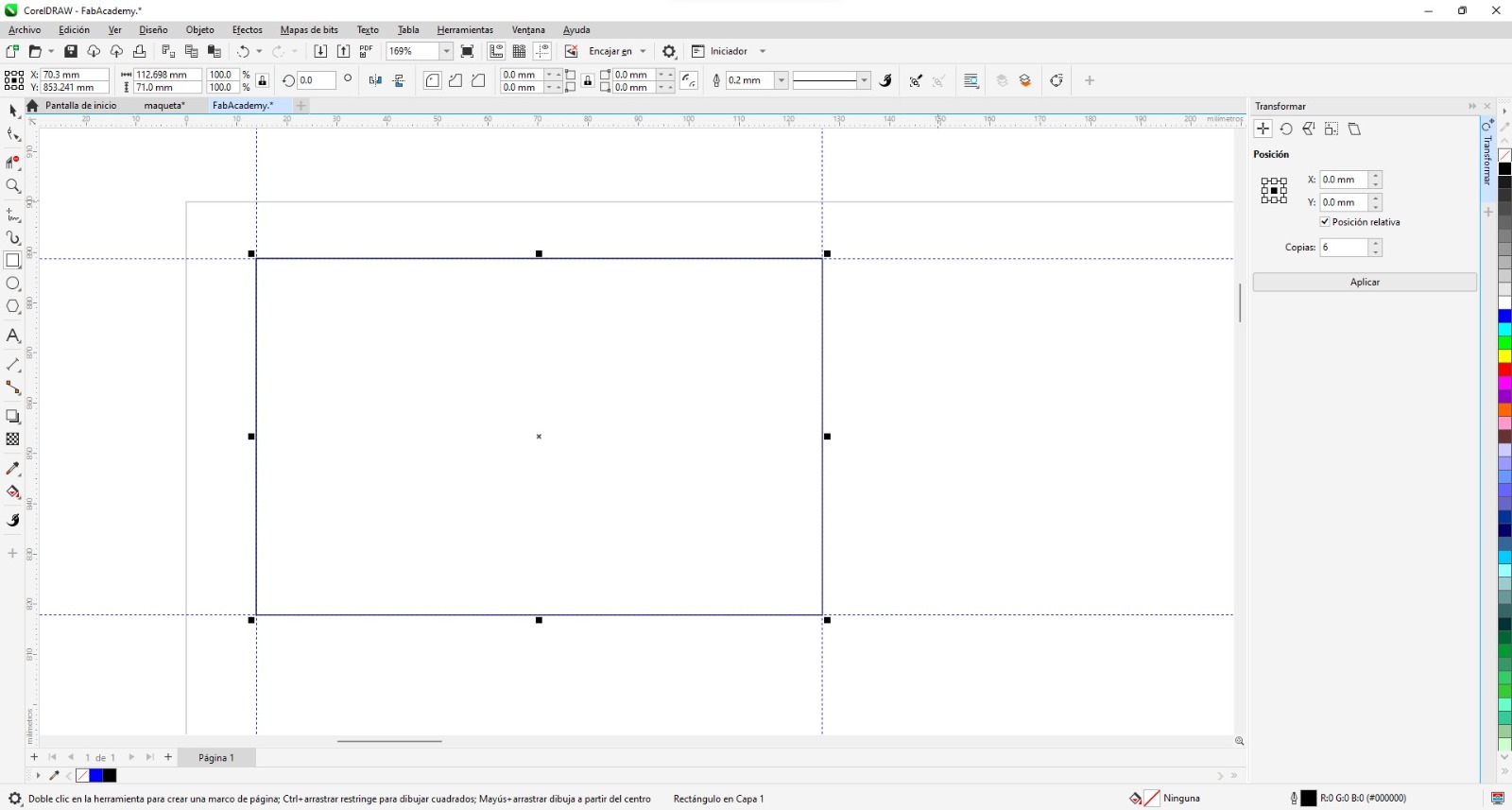Open the Archivo menu
The width and height of the screenshot is (1512, 810).
point(25,30)
